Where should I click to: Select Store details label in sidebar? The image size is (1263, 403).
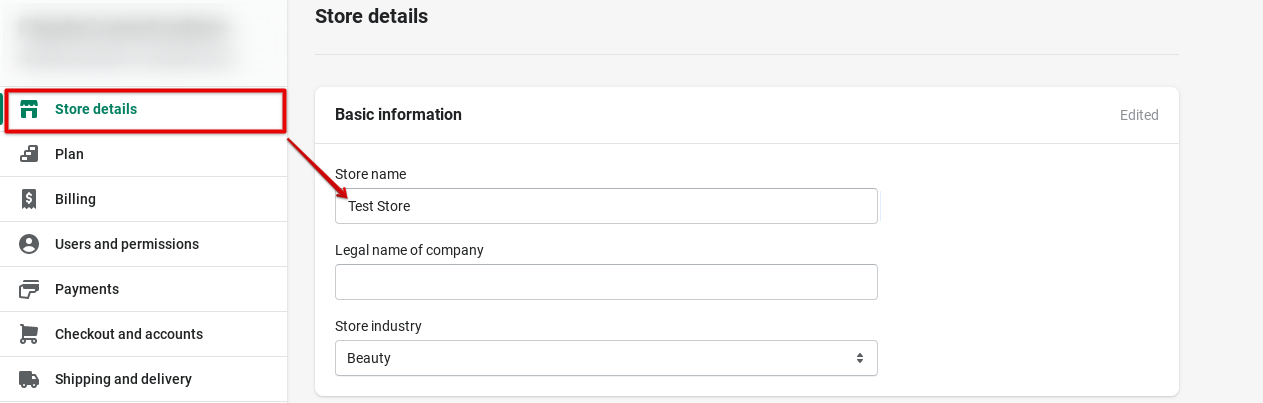96,109
